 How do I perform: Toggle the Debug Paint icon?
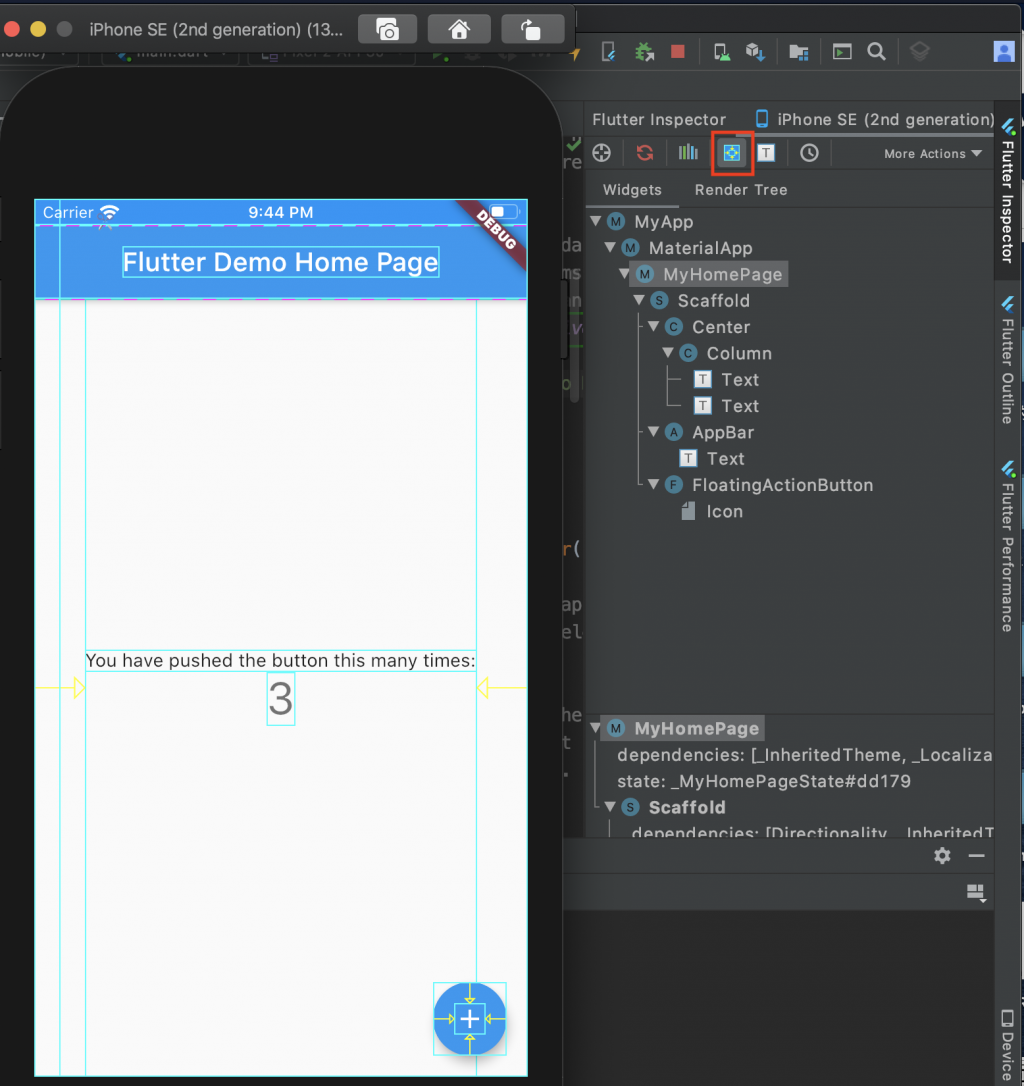732,153
